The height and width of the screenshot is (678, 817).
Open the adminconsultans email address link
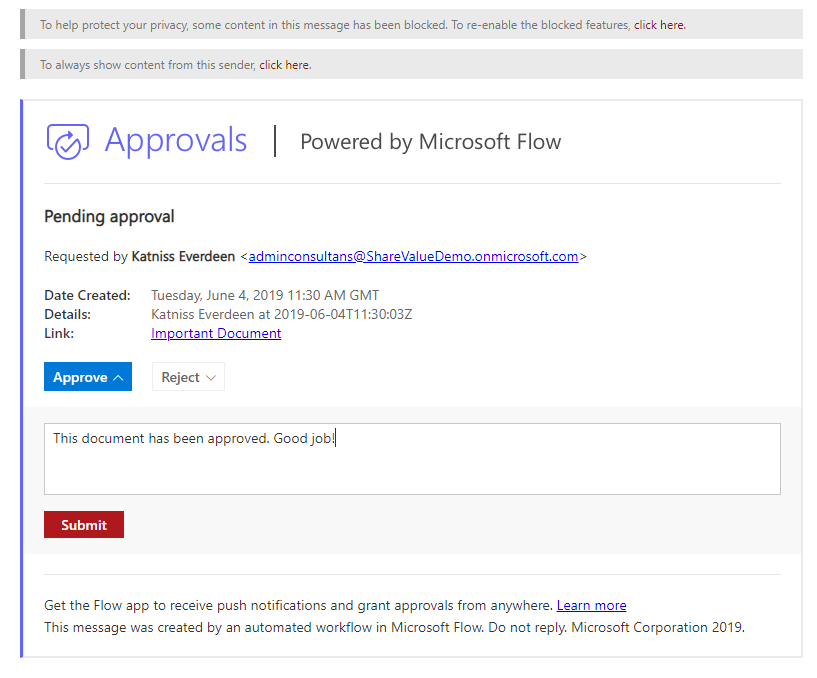[413, 256]
